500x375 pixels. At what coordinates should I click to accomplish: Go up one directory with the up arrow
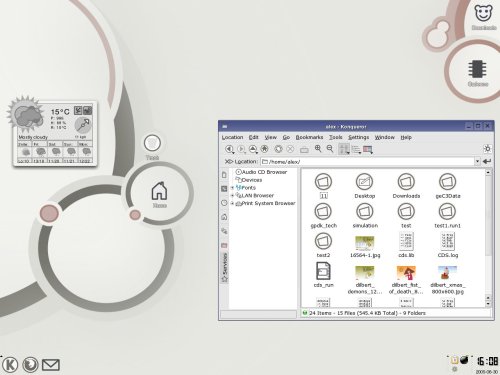point(253,149)
